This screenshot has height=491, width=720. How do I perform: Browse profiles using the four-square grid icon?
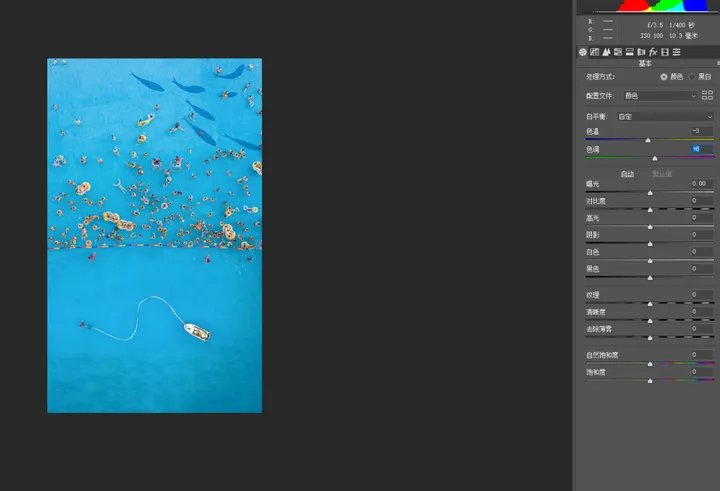coord(708,95)
